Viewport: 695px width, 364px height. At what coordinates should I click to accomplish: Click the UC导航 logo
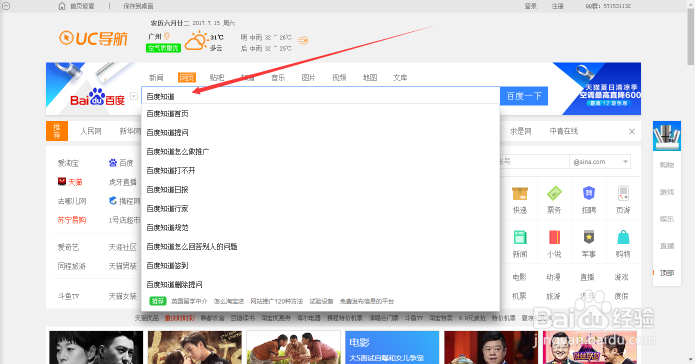point(93,39)
